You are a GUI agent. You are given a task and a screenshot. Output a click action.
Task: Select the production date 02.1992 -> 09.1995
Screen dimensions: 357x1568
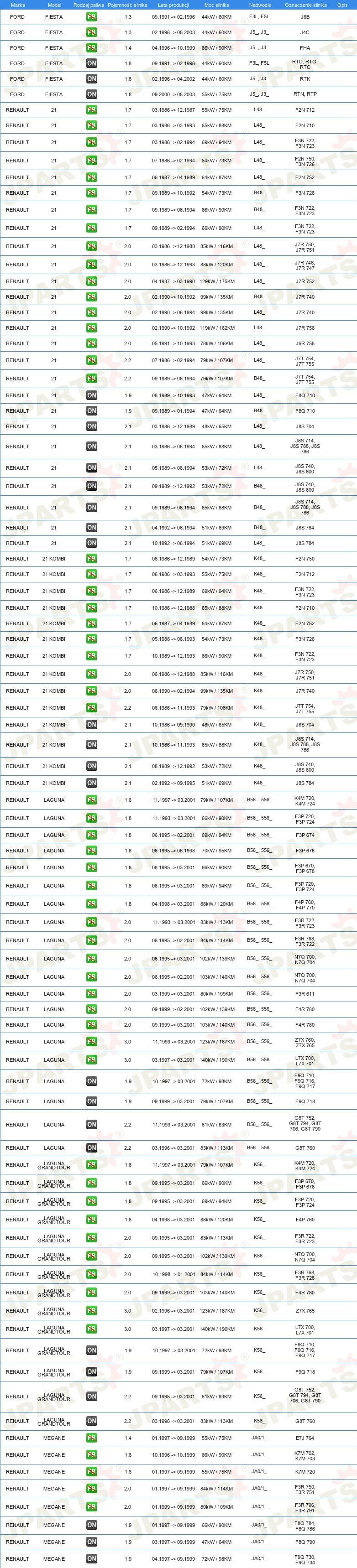(173, 783)
